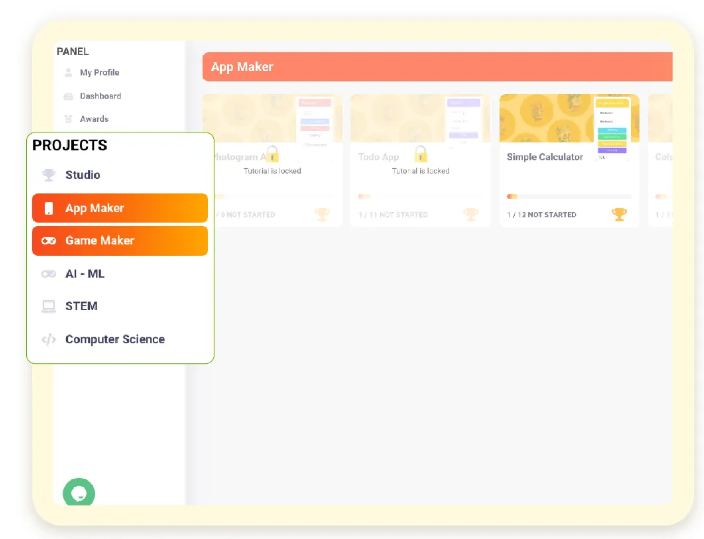
Task: Go to My Profile in the panel
Action: point(98,73)
